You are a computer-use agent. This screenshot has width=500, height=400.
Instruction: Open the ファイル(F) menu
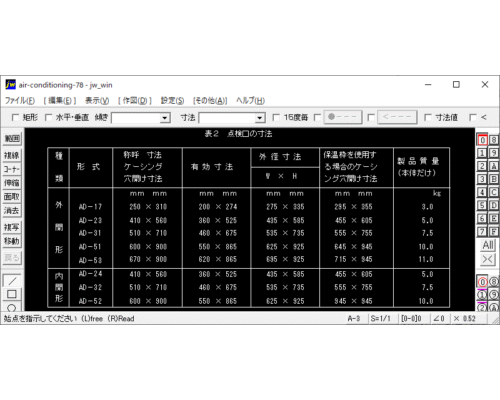20,100
